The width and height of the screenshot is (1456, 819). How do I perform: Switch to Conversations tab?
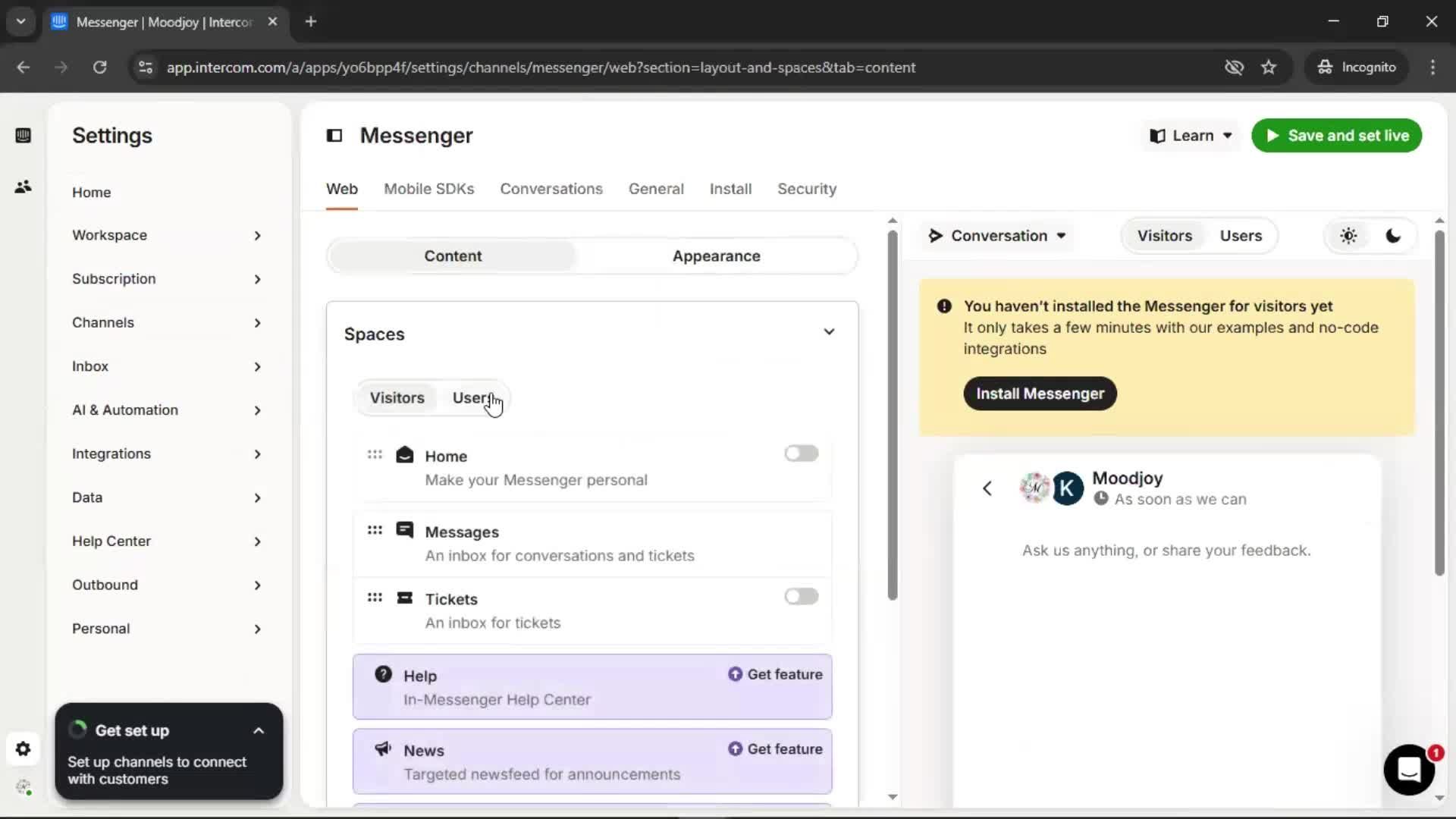(551, 189)
